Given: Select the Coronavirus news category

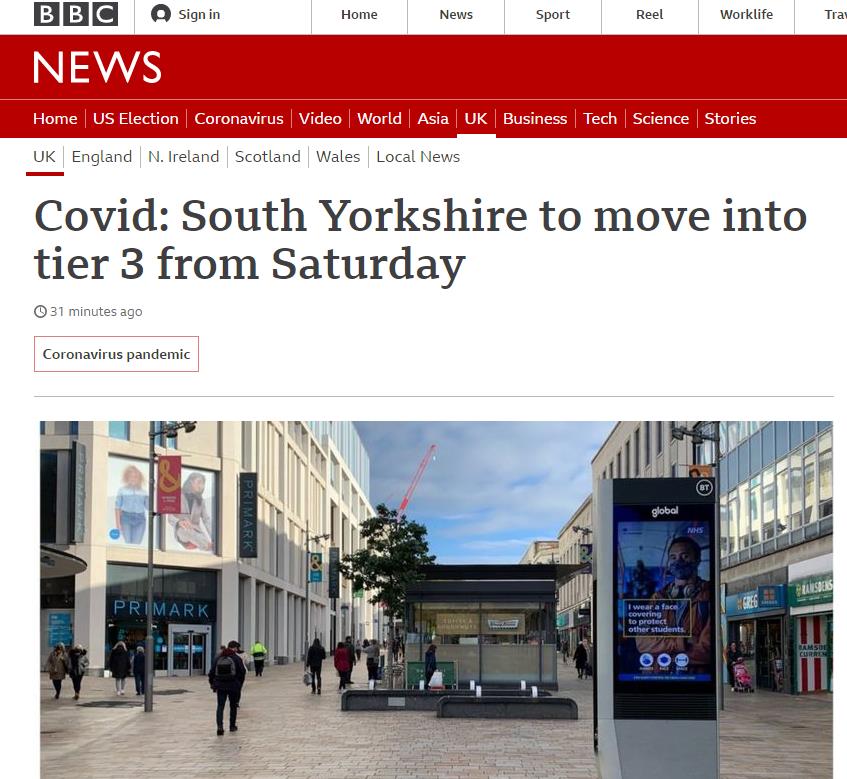Looking at the screenshot, I should coord(239,118).
